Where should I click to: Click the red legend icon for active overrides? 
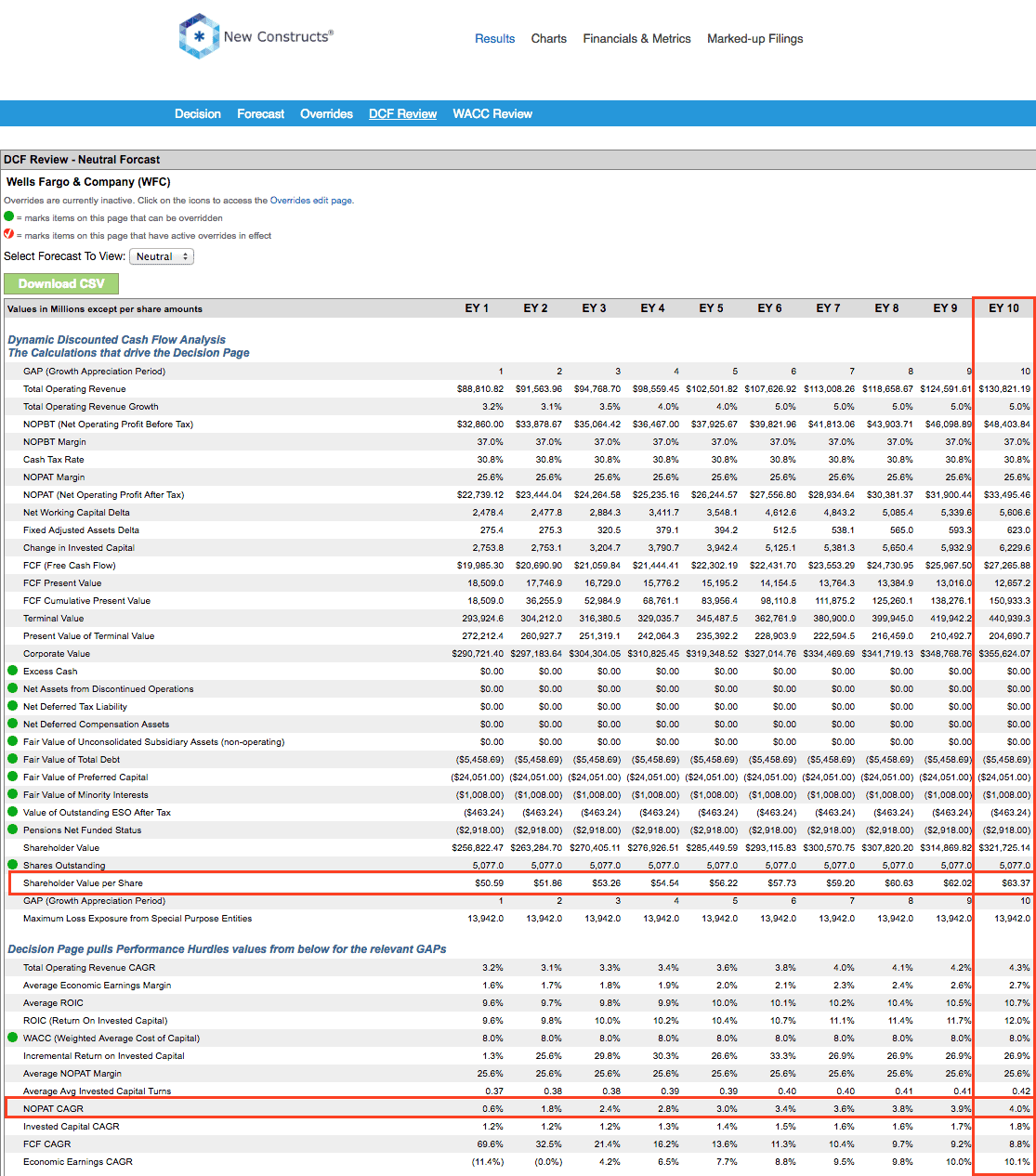[x=9, y=234]
